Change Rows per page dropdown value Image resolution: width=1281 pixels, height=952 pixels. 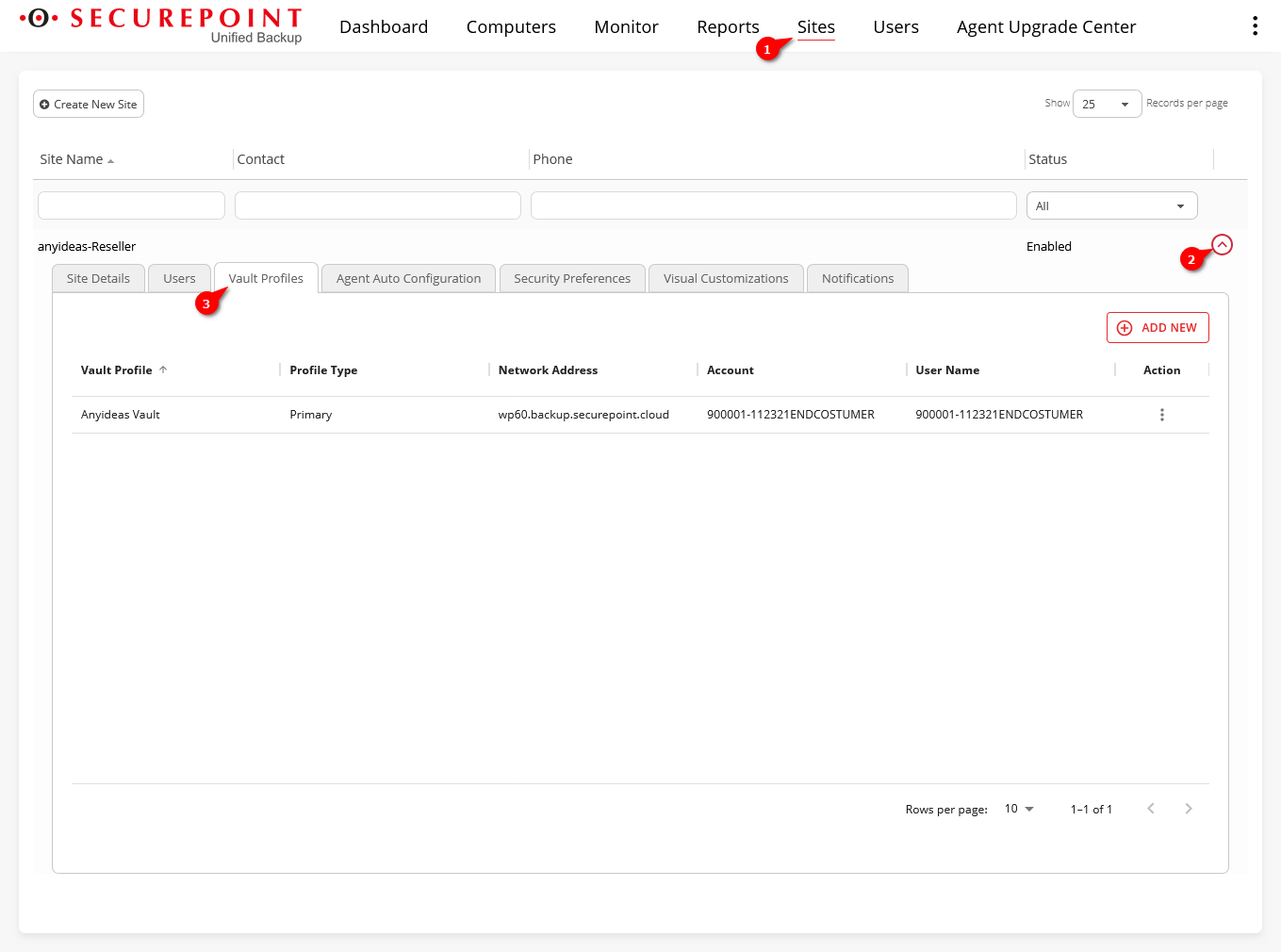tap(1019, 809)
